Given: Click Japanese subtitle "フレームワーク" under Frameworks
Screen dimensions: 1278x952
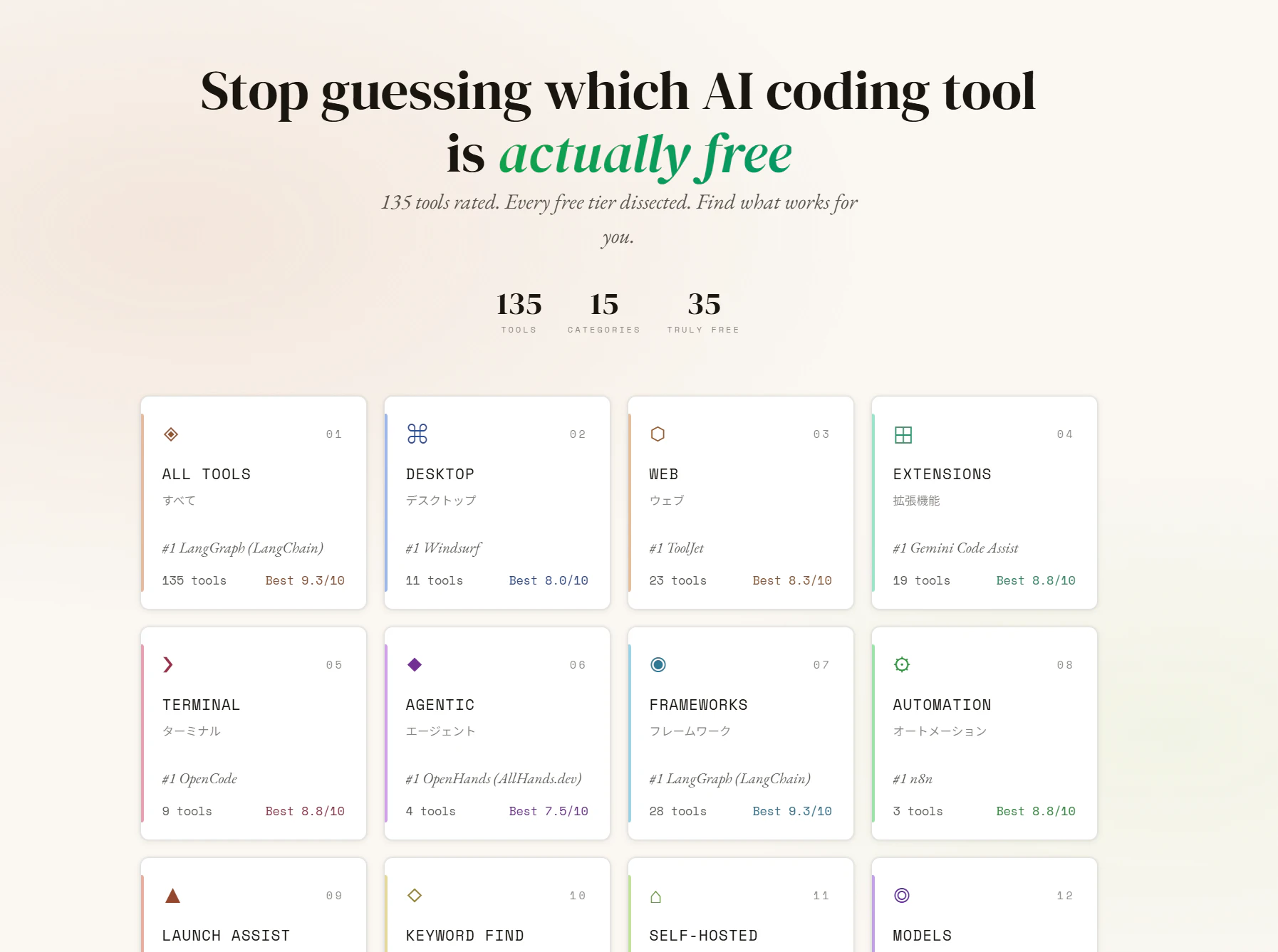Looking at the screenshot, I should pos(690,731).
